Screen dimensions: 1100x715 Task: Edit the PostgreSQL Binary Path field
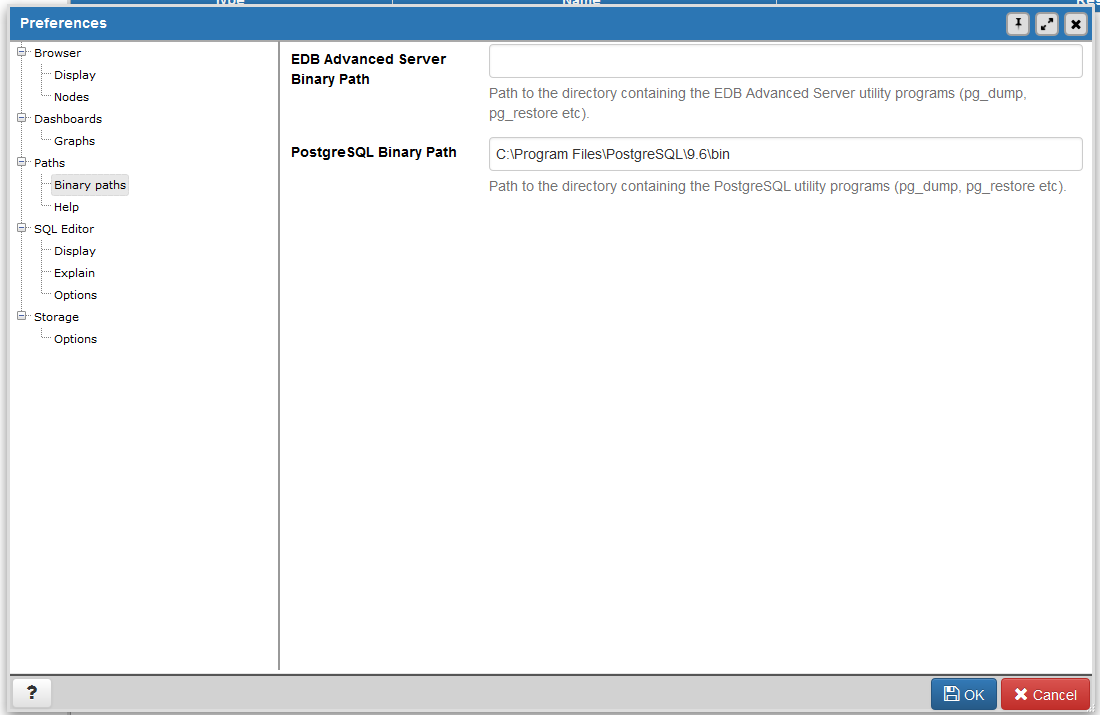click(785, 154)
